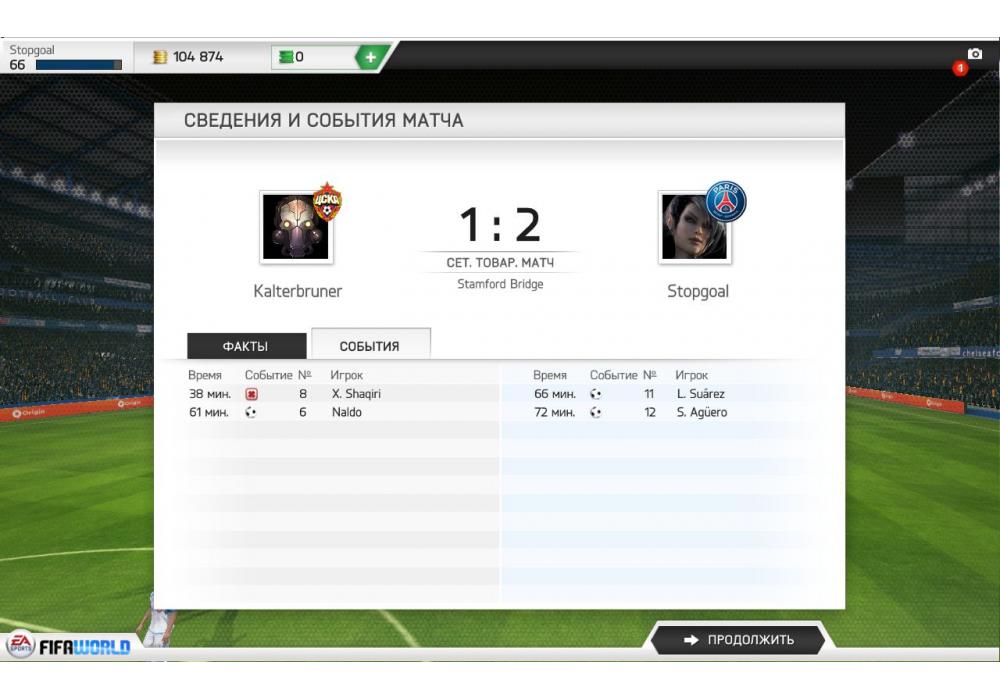Click the CSKA club crest badge
The height and width of the screenshot is (700, 1000).
(x=327, y=201)
